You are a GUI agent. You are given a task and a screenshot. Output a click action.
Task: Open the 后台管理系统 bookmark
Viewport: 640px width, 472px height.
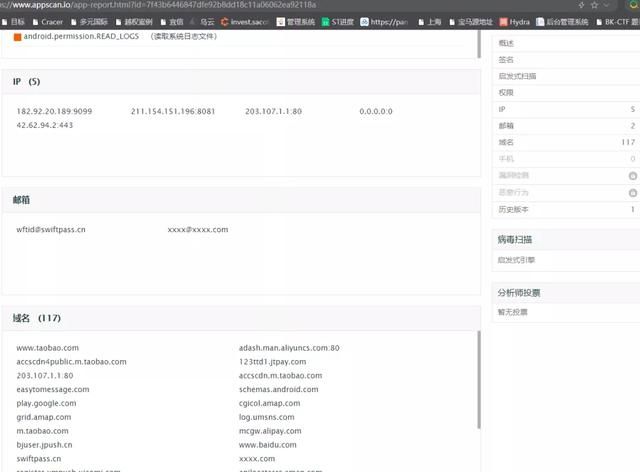pyautogui.click(x=562, y=22)
